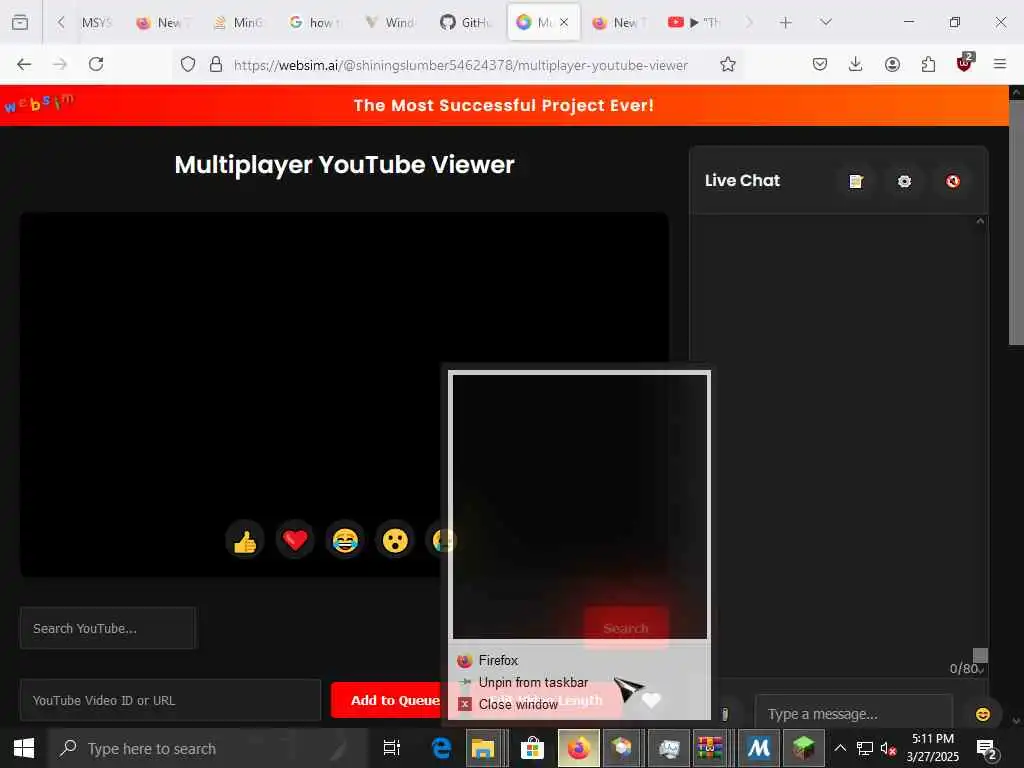Show hidden system tray icons

[840, 748]
